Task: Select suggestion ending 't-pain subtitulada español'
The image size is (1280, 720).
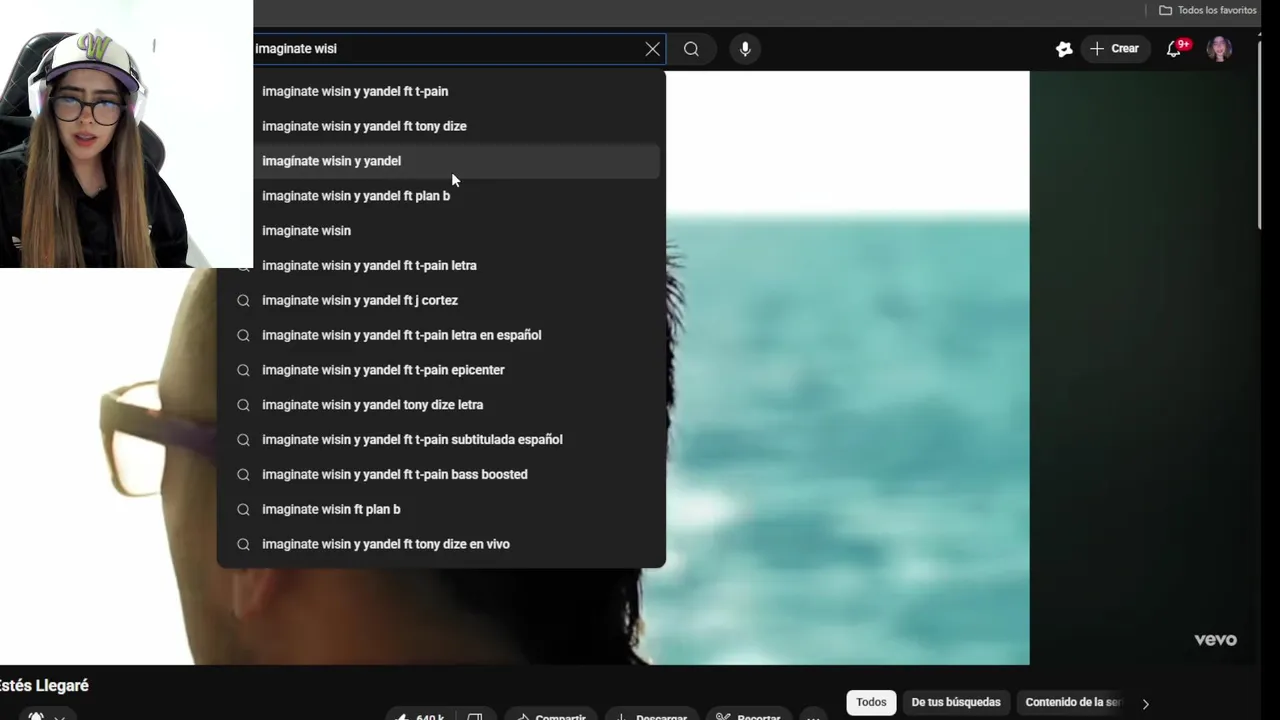Action: coord(441,440)
